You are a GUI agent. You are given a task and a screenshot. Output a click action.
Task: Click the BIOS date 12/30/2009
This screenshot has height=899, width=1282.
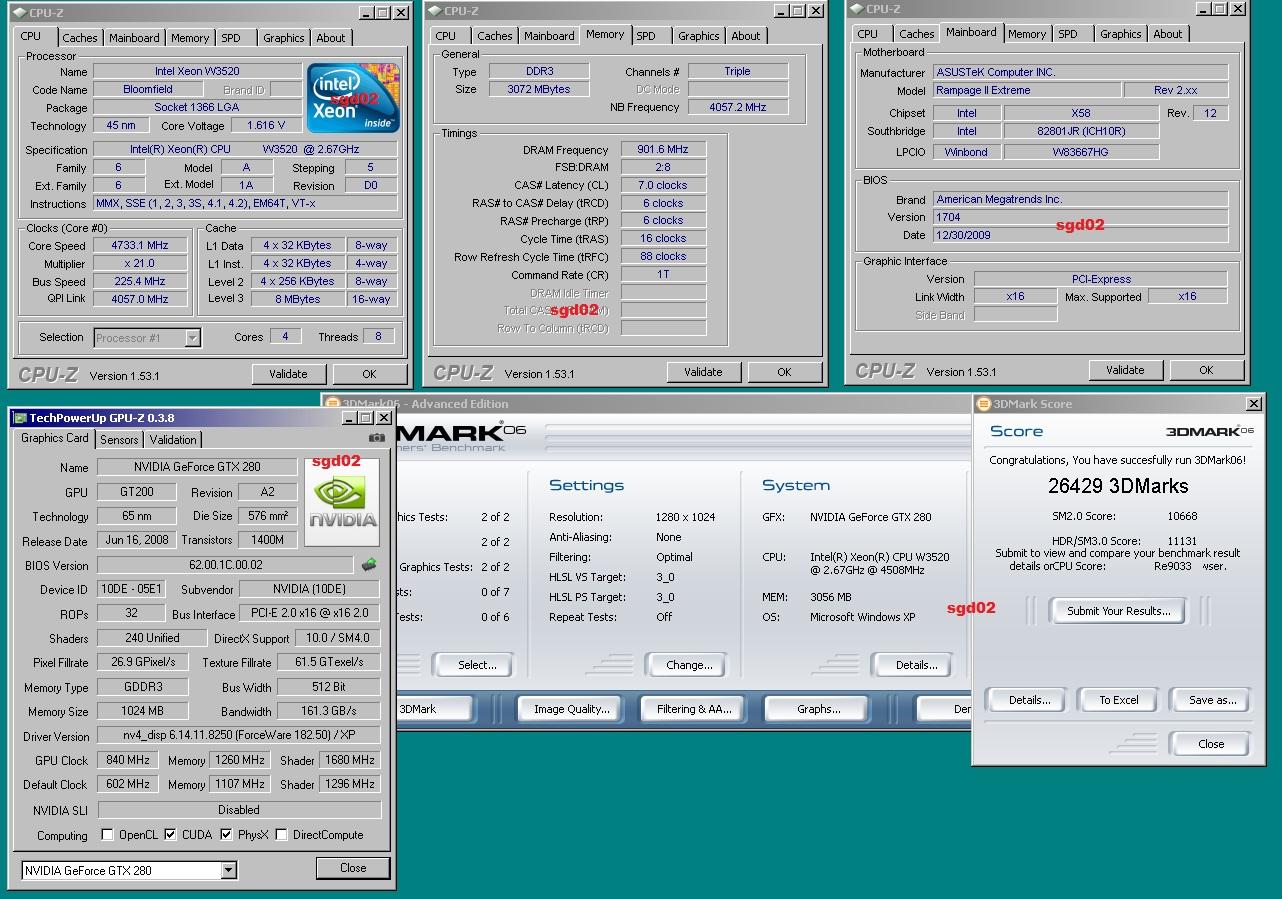pos(1080,235)
